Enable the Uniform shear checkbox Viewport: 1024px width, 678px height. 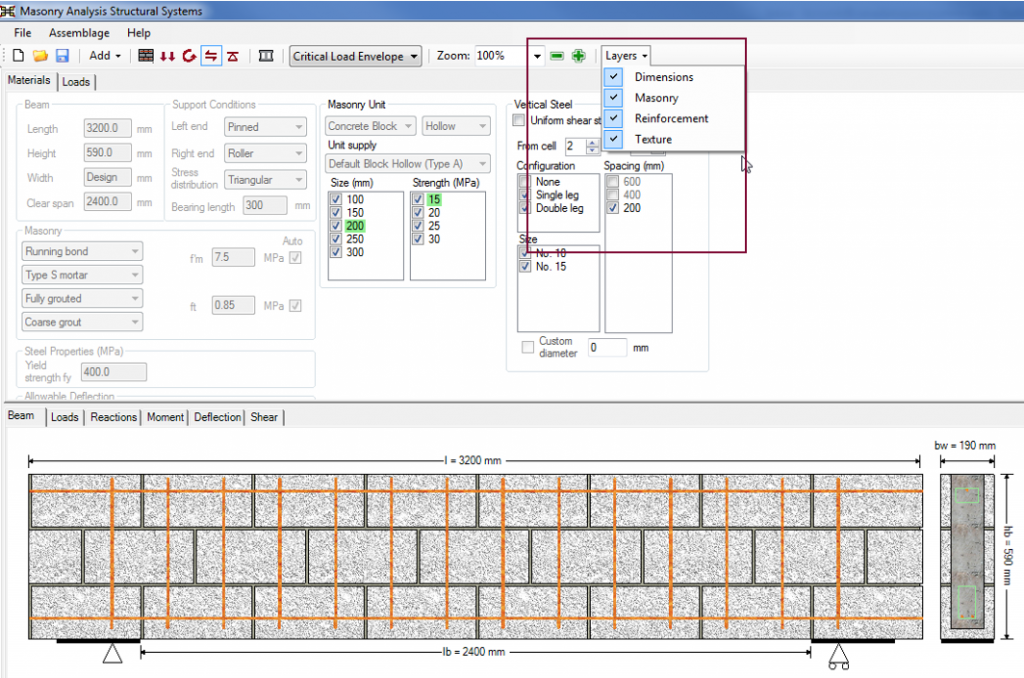(x=518, y=119)
